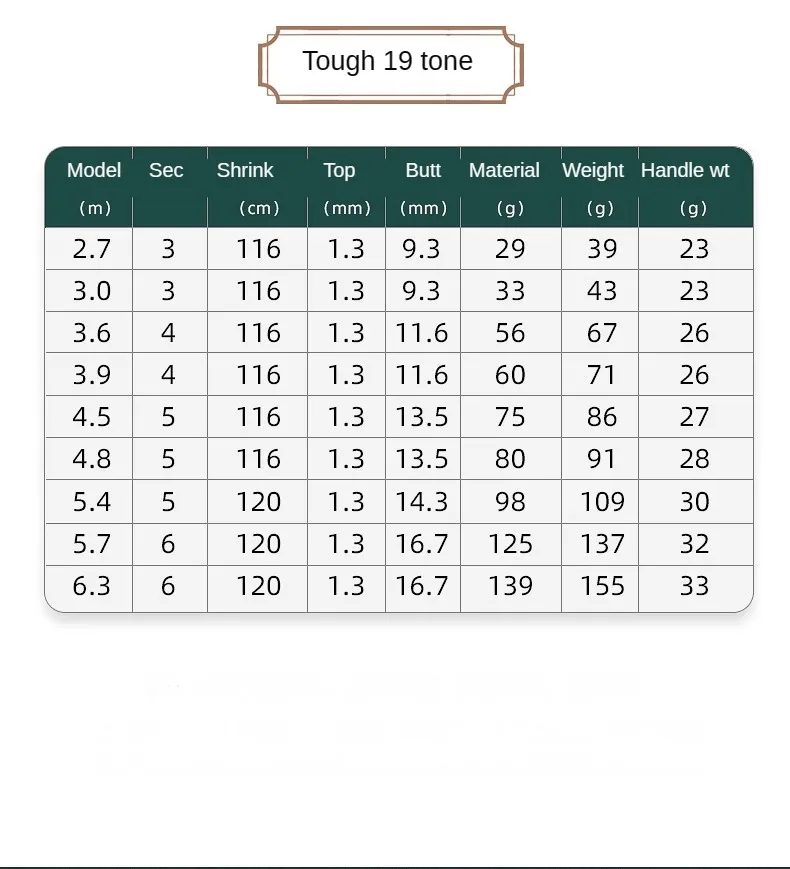The height and width of the screenshot is (869, 790).
Task: Select the 2.7 model cell
Action: [91, 249]
